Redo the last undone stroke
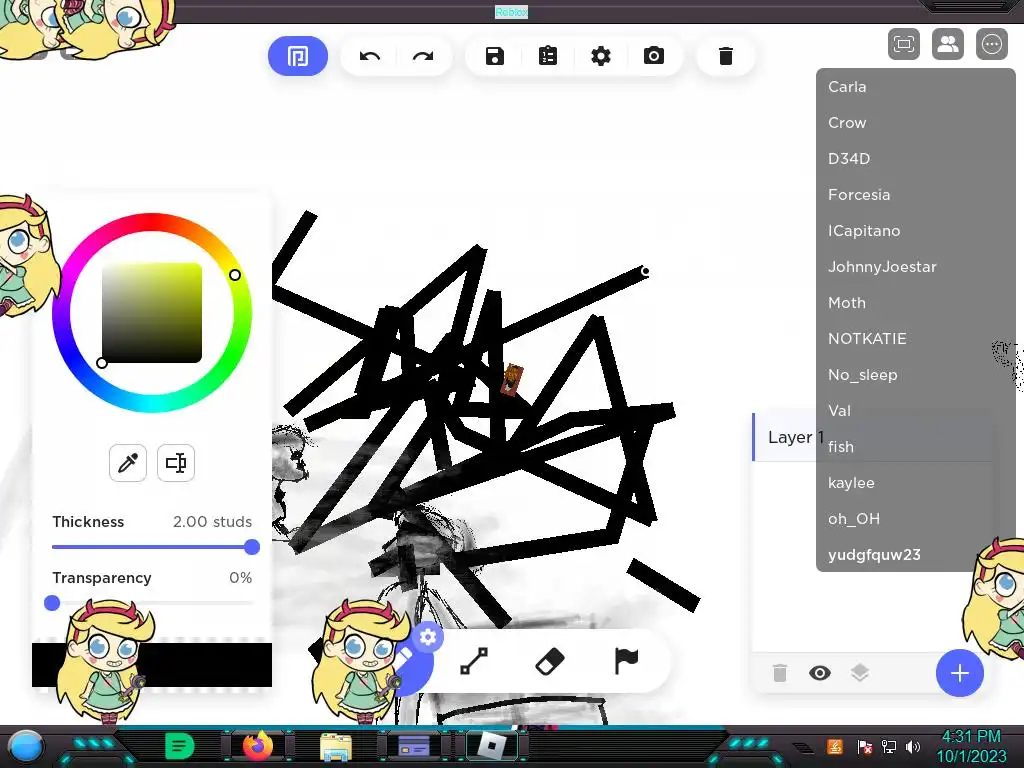 [423, 56]
